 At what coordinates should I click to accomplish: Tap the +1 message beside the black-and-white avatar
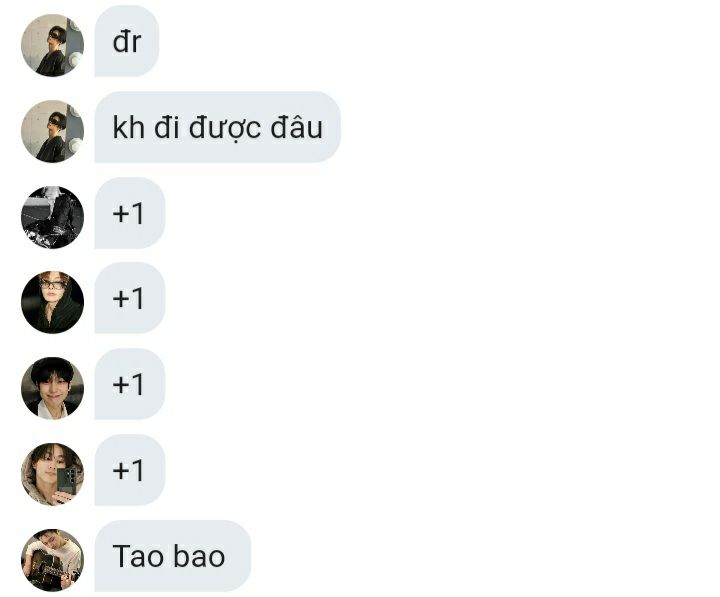click(129, 213)
